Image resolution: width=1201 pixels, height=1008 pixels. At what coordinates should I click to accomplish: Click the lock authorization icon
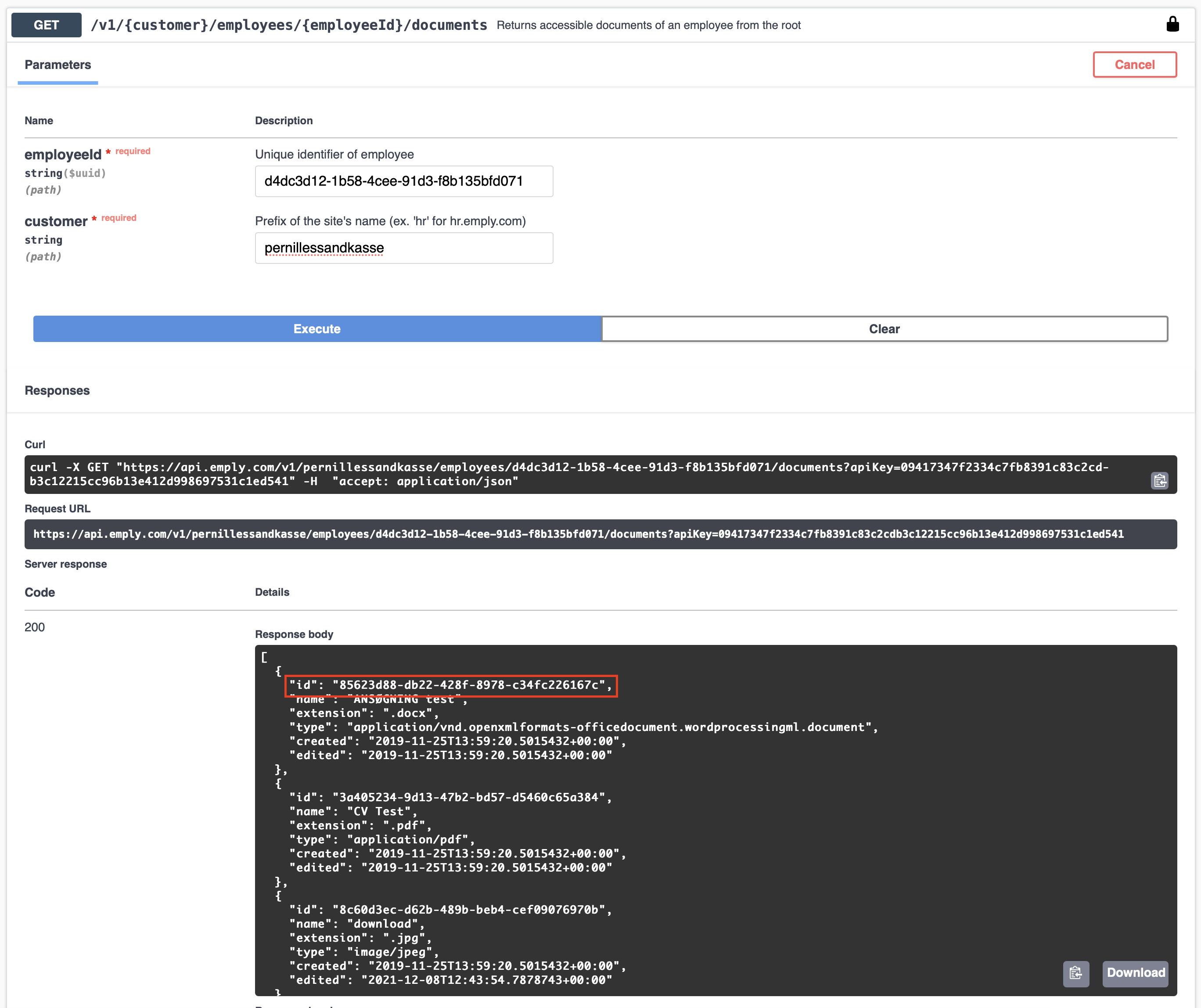coord(1172,25)
